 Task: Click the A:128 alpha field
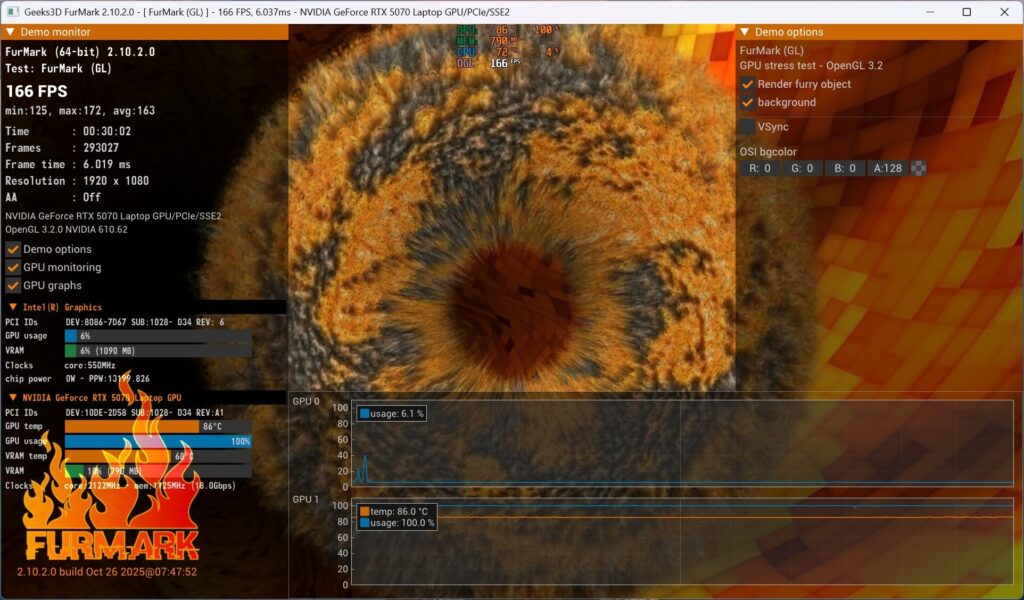pos(888,168)
